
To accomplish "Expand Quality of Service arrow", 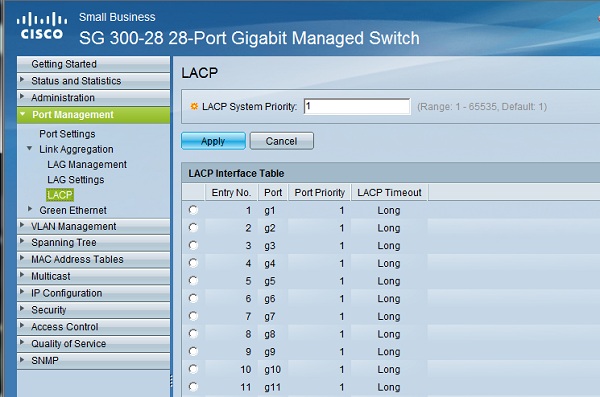I will pyautogui.click(x=22, y=342).
